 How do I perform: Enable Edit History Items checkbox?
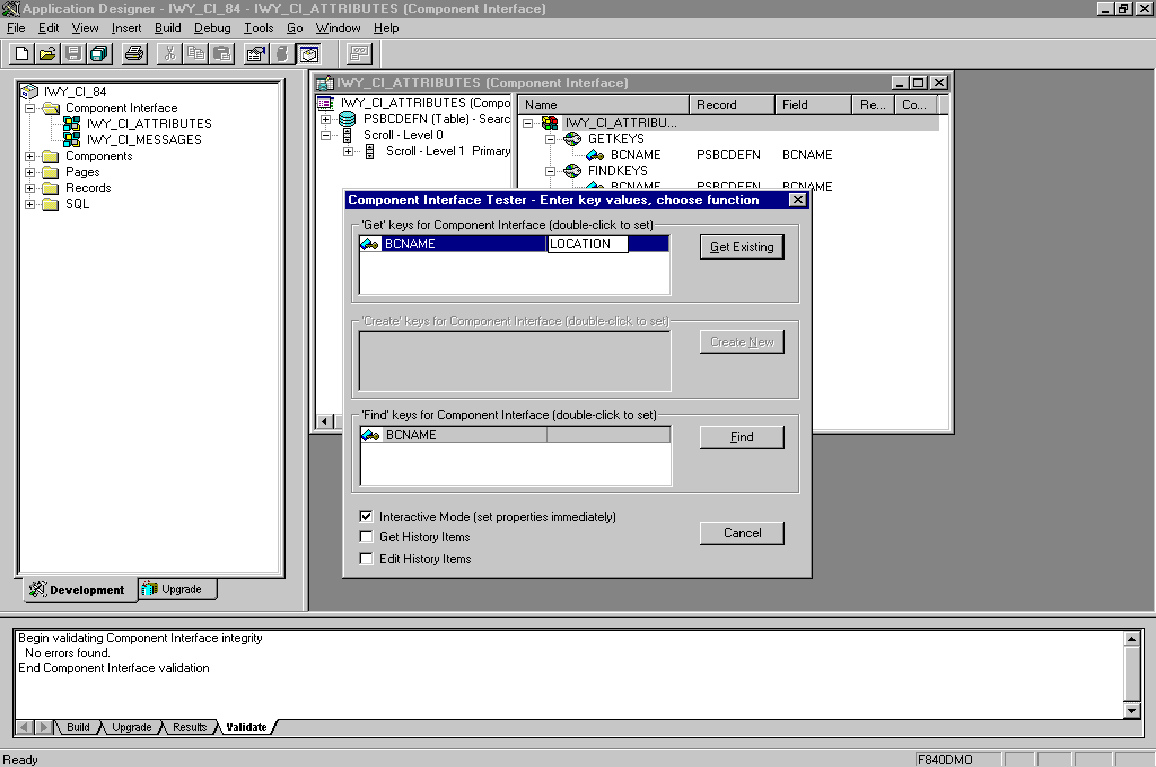366,558
